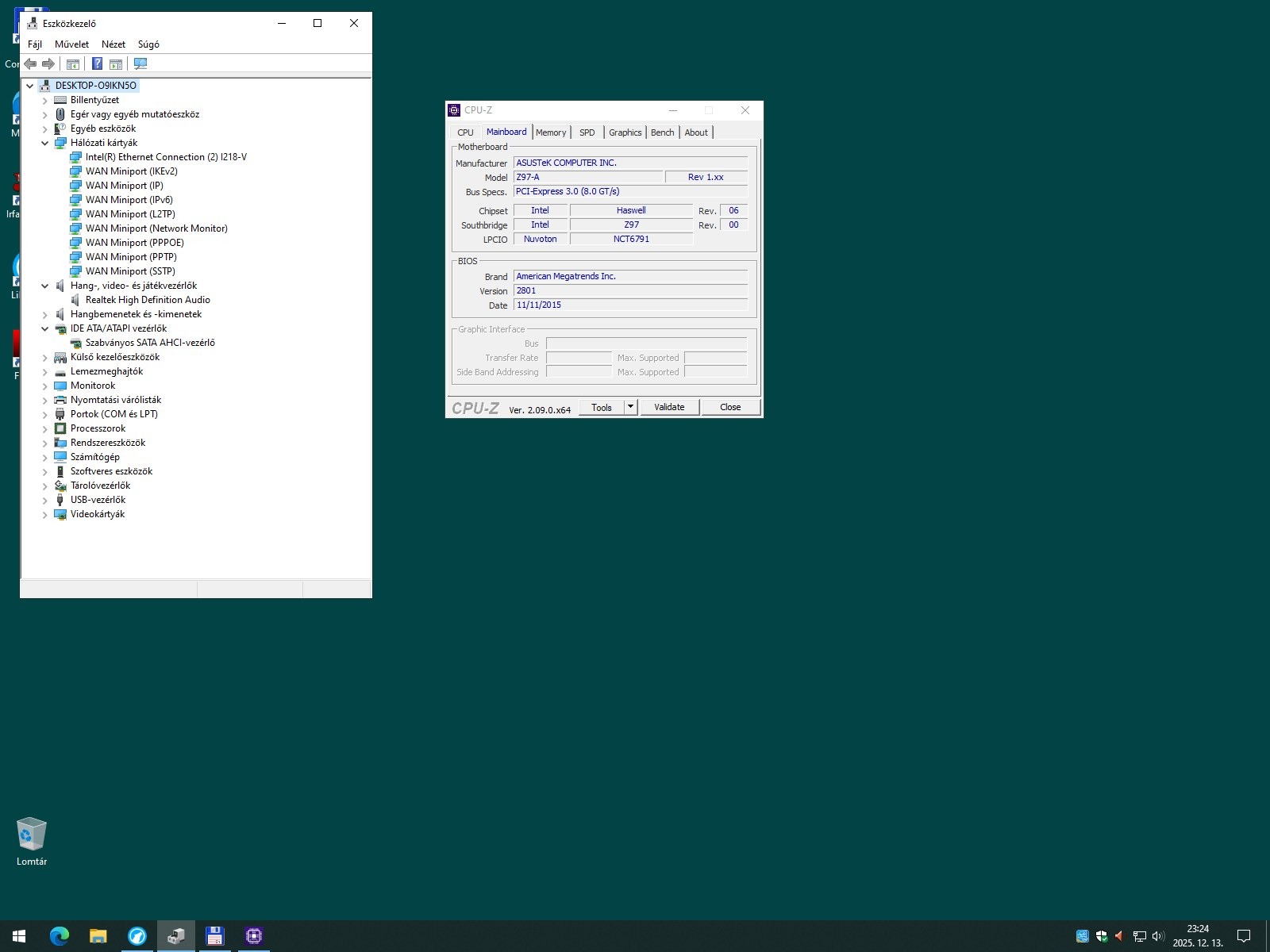This screenshot has height=952, width=1270.
Task: Select the Számítógép category
Action: click(x=95, y=457)
